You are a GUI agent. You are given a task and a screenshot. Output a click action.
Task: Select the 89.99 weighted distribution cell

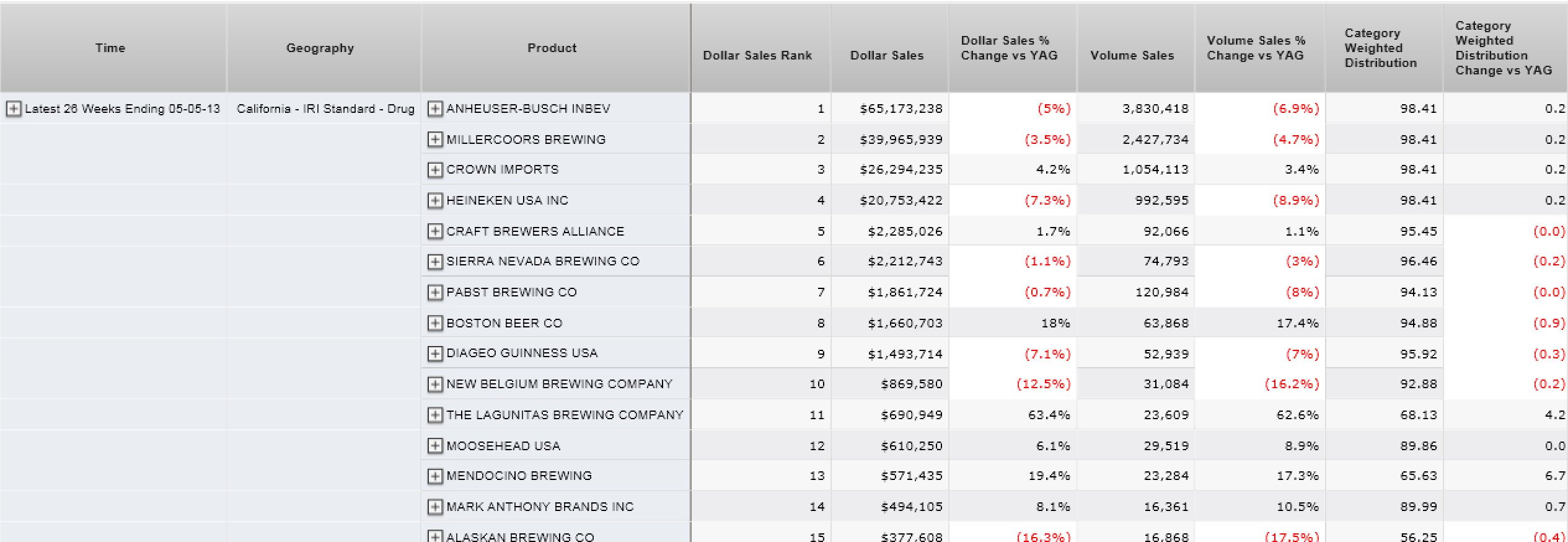pos(1385,507)
